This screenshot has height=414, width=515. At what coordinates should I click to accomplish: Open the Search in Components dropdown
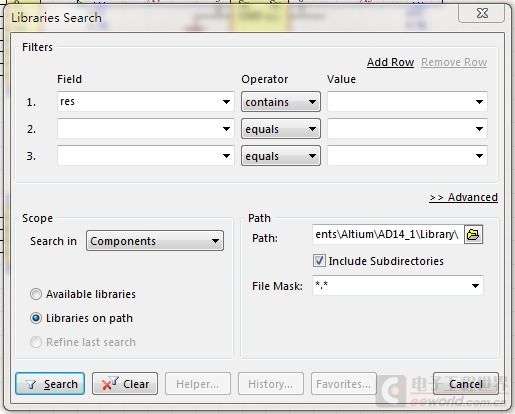coord(155,241)
